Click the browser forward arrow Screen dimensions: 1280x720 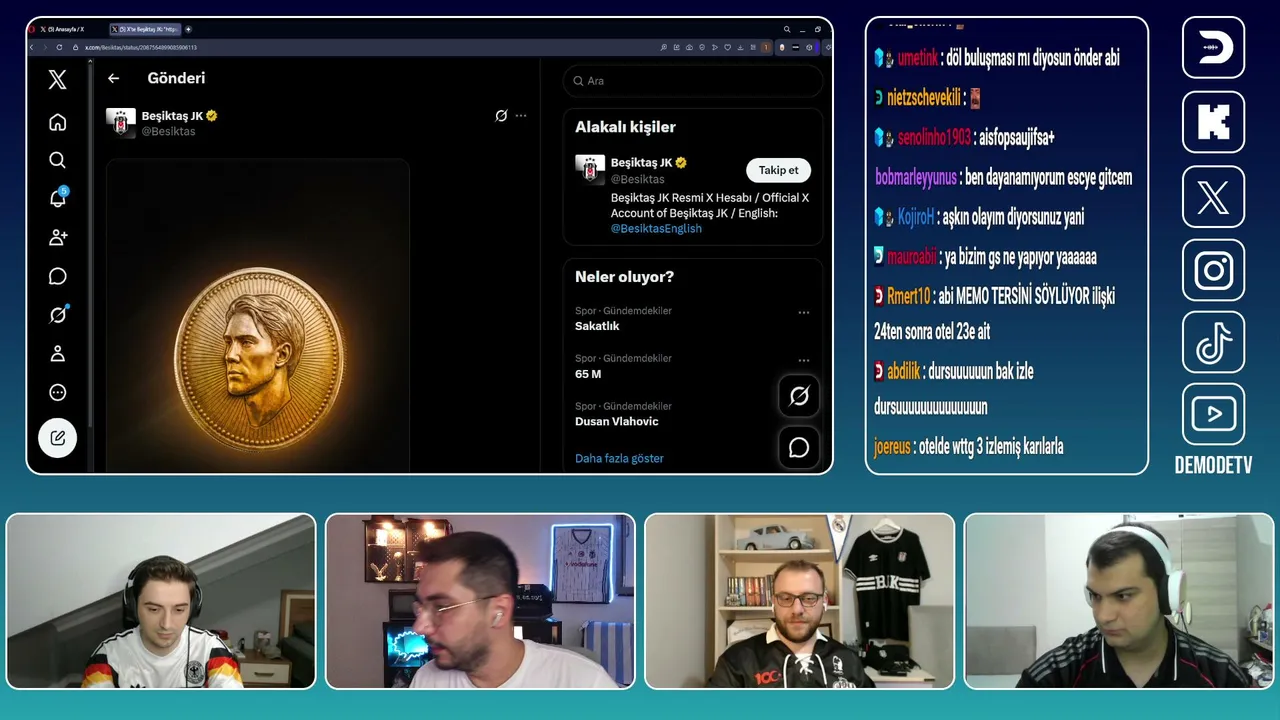coord(45,47)
